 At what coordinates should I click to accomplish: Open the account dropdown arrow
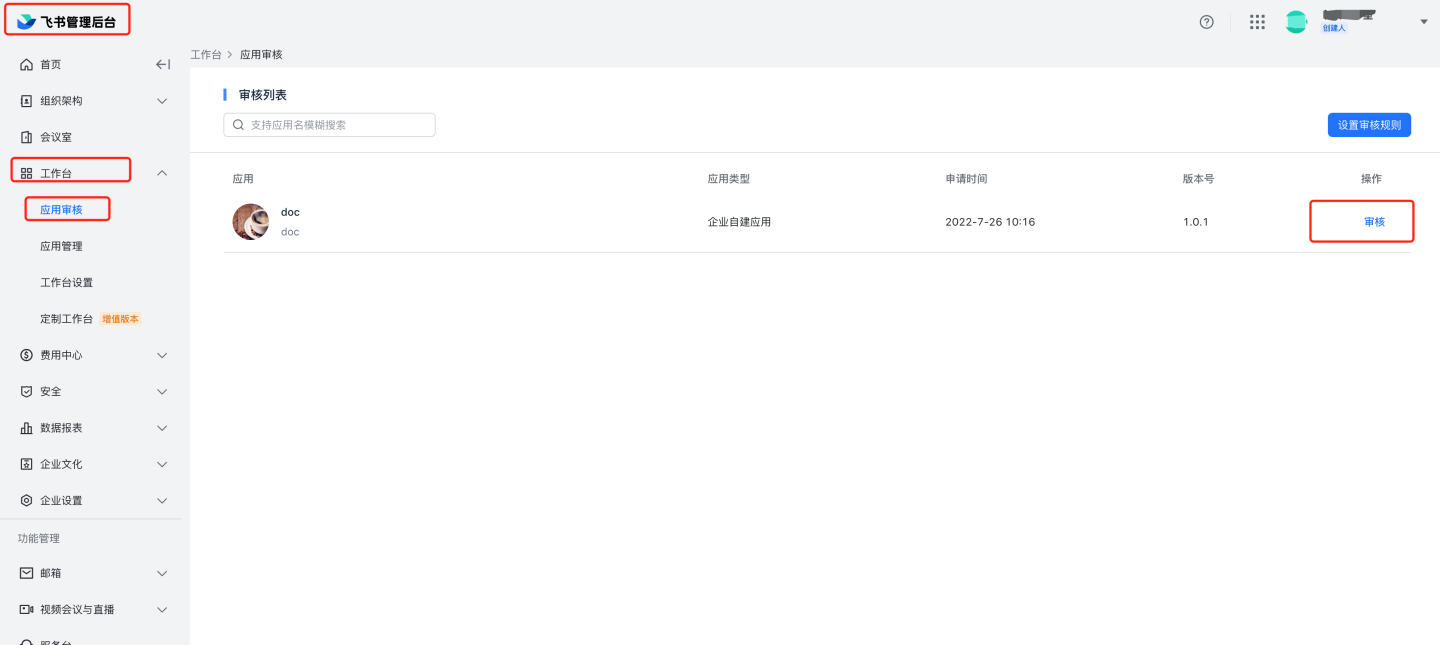click(x=1424, y=22)
